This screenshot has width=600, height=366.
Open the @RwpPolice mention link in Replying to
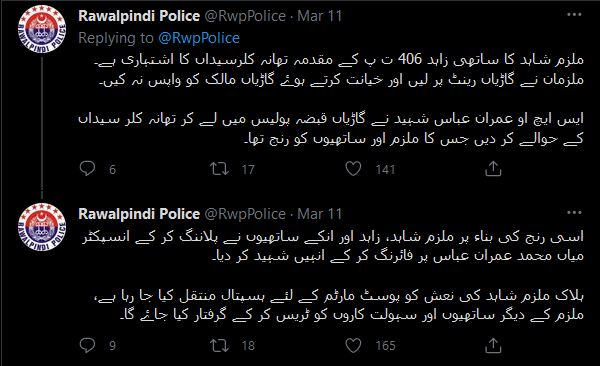click(199, 38)
